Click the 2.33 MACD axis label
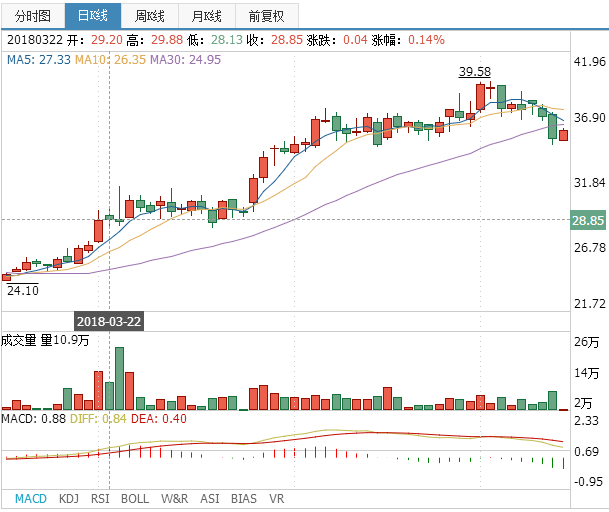 tap(586, 420)
